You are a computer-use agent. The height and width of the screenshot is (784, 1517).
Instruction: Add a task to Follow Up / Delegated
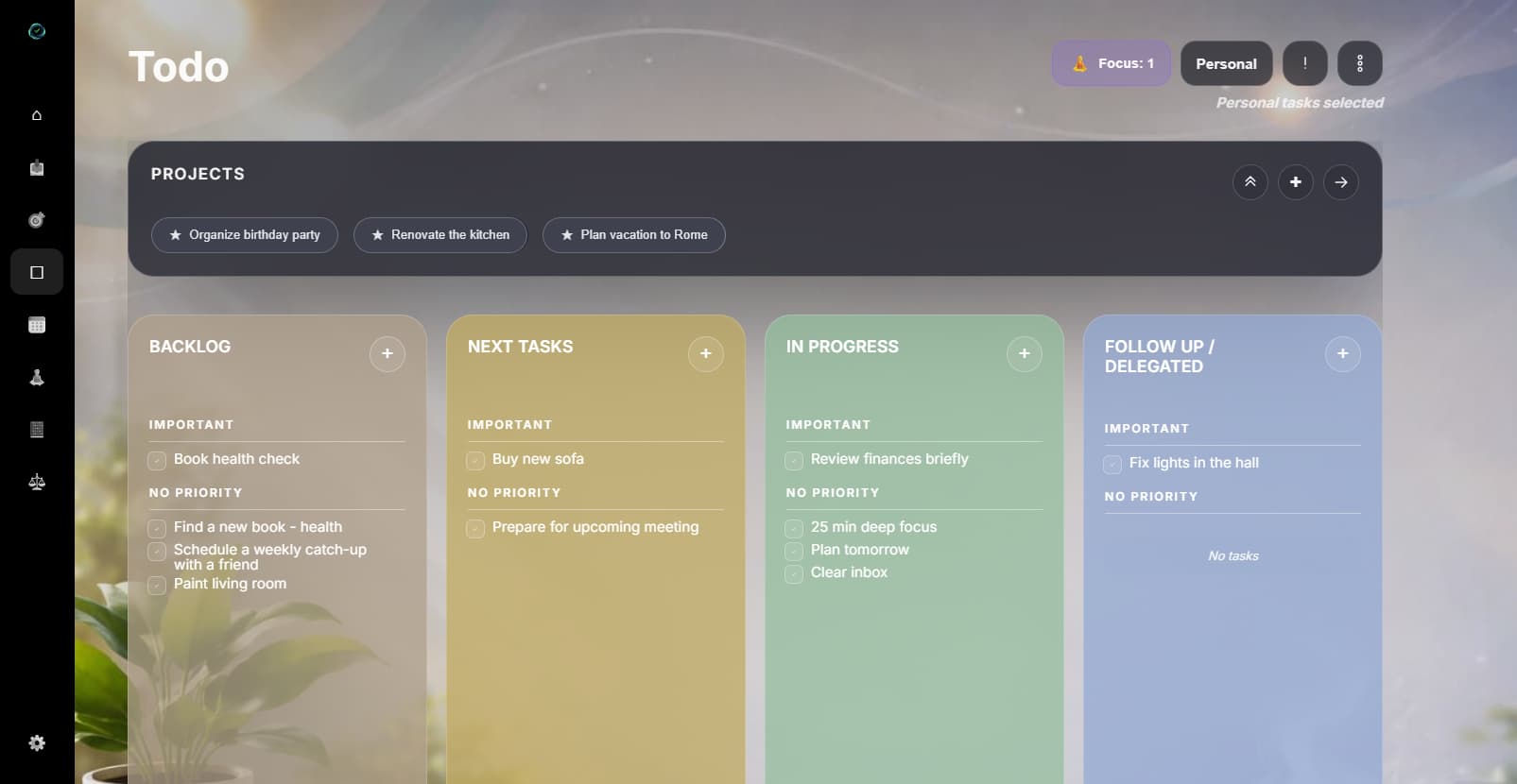[x=1343, y=354]
